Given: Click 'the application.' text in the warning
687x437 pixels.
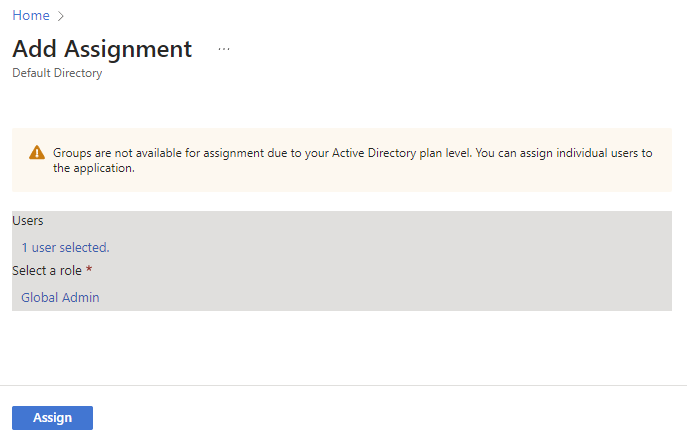Looking at the screenshot, I should [94, 169].
